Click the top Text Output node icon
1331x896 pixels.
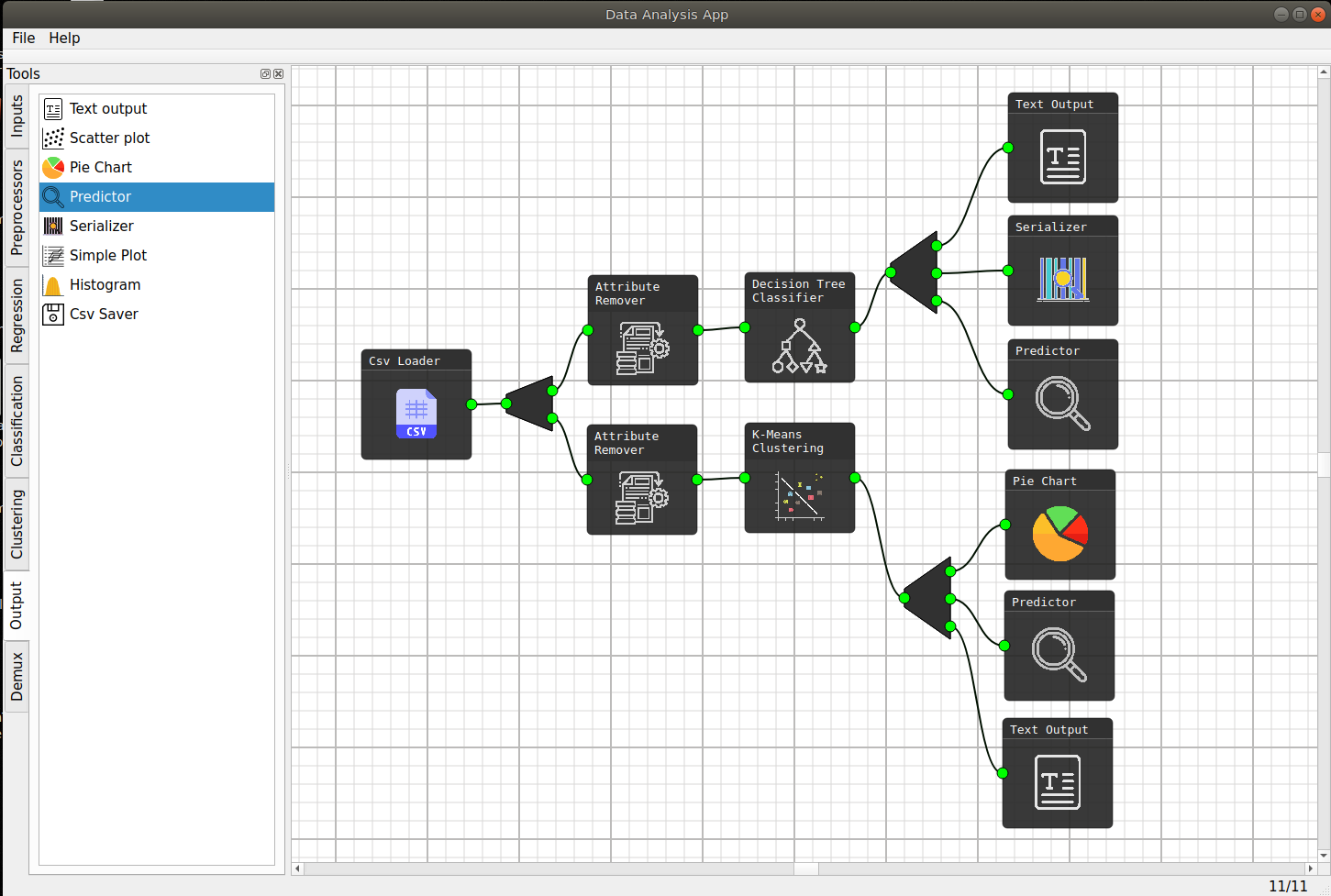click(x=1062, y=157)
